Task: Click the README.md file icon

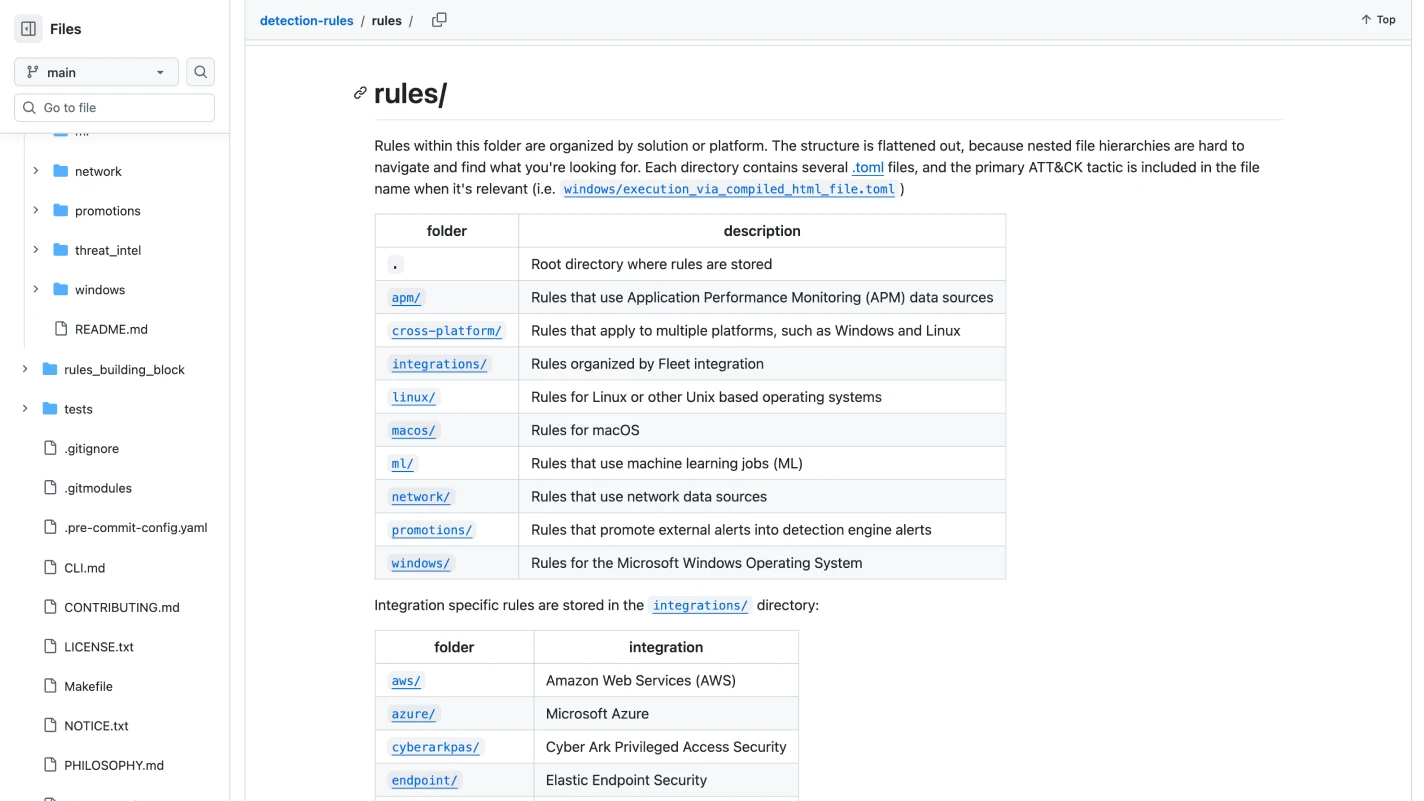Action: [x=61, y=329]
